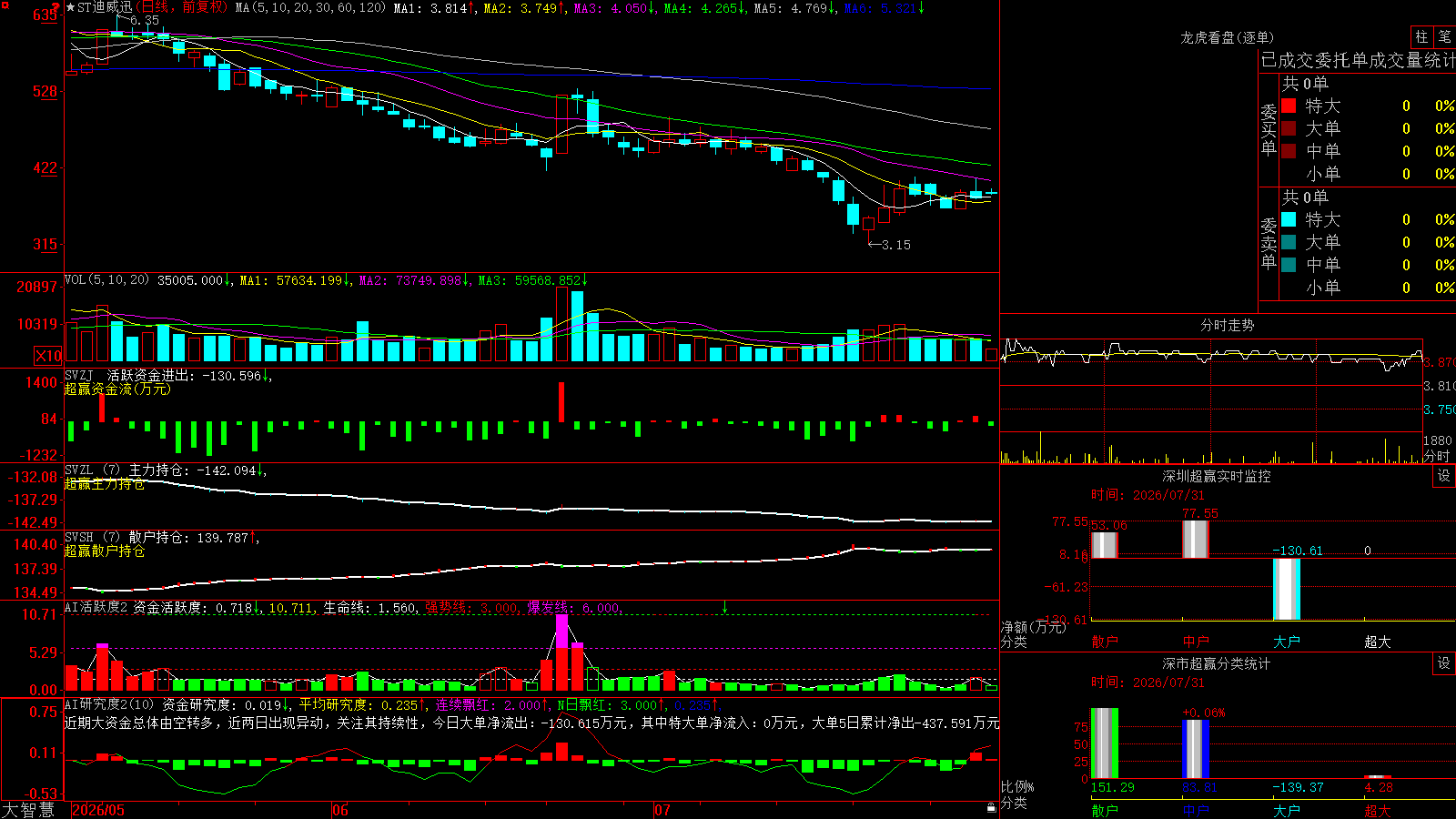Click the 生命线: 1.560 value
The width and height of the screenshot is (1456, 819).
click(x=370, y=608)
